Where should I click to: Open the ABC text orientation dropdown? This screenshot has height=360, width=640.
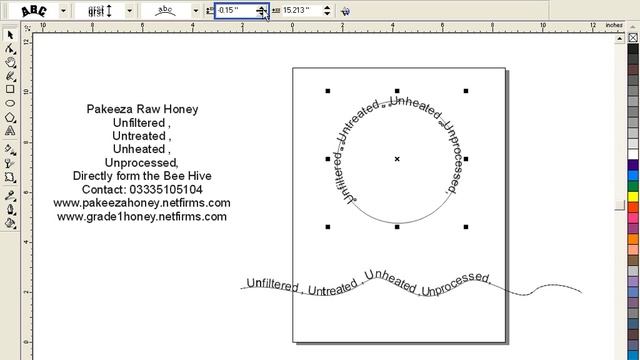[x=63, y=11]
